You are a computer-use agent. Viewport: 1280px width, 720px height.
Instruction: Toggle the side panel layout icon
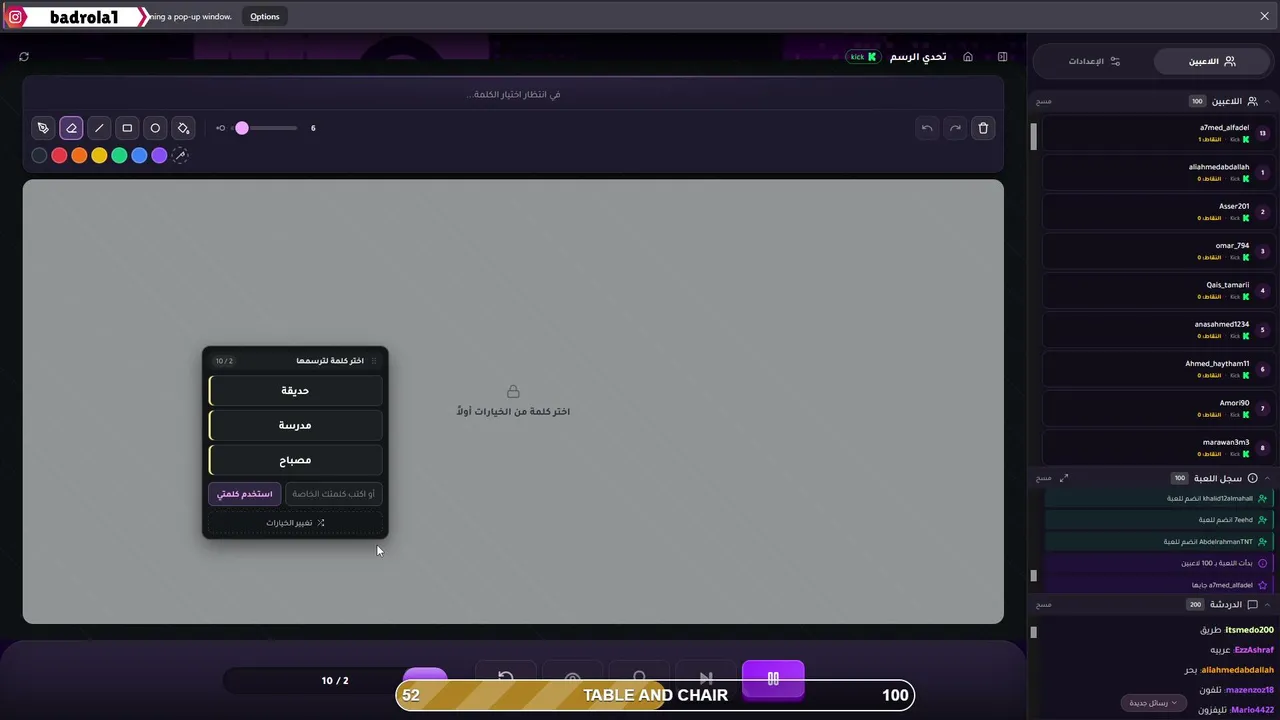[1002, 57]
